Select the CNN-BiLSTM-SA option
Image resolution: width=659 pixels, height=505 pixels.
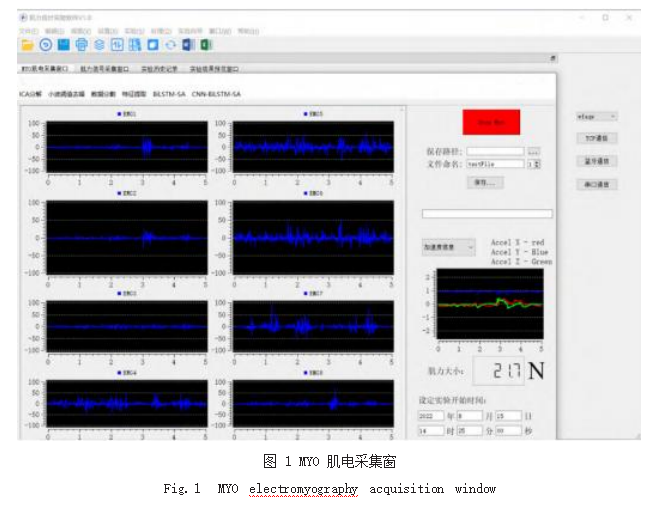point(216,94)
